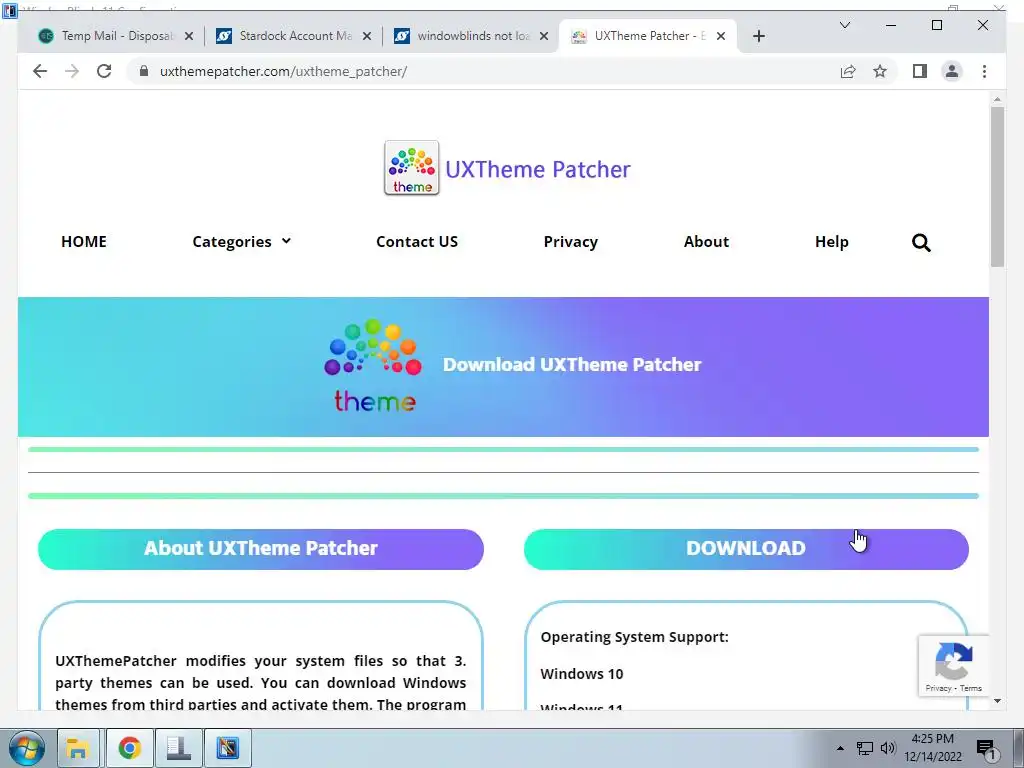Open the reCAPTCHA Terms link
Image resolution: width=1024 pixels, height=768 pixels.
[970, 688]
